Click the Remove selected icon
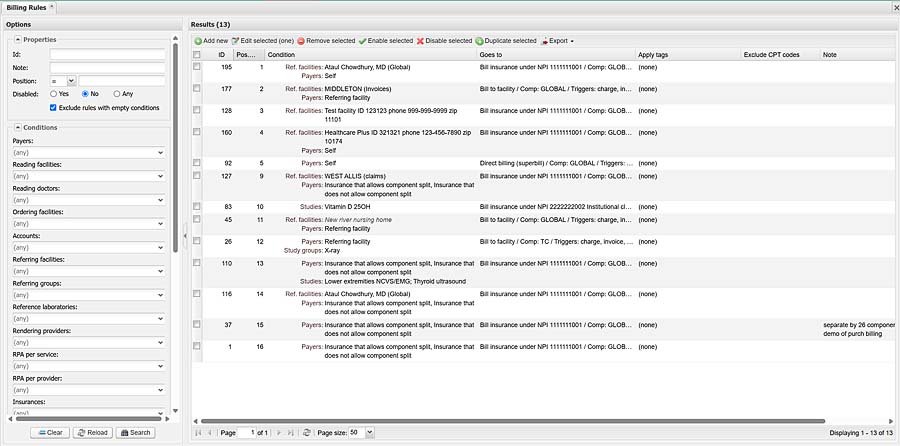This screenshot has height=446, width=900. click(x=301, y=41)
